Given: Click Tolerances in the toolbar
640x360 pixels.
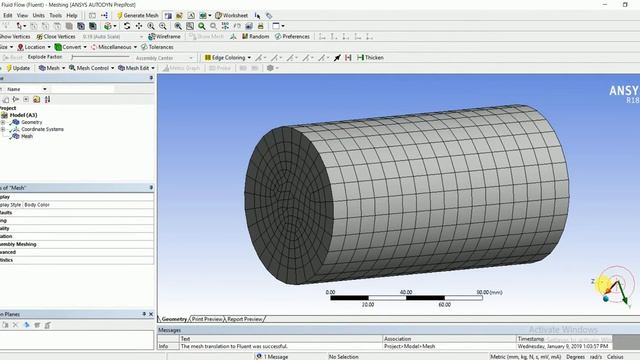Looking at the screenshot, I should pyautogui.click(x=157, y=47).
